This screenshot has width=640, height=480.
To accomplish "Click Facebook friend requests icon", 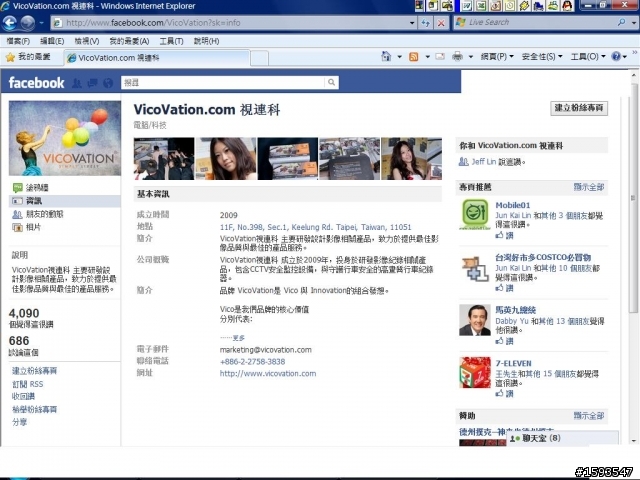I will click(77, 83).
